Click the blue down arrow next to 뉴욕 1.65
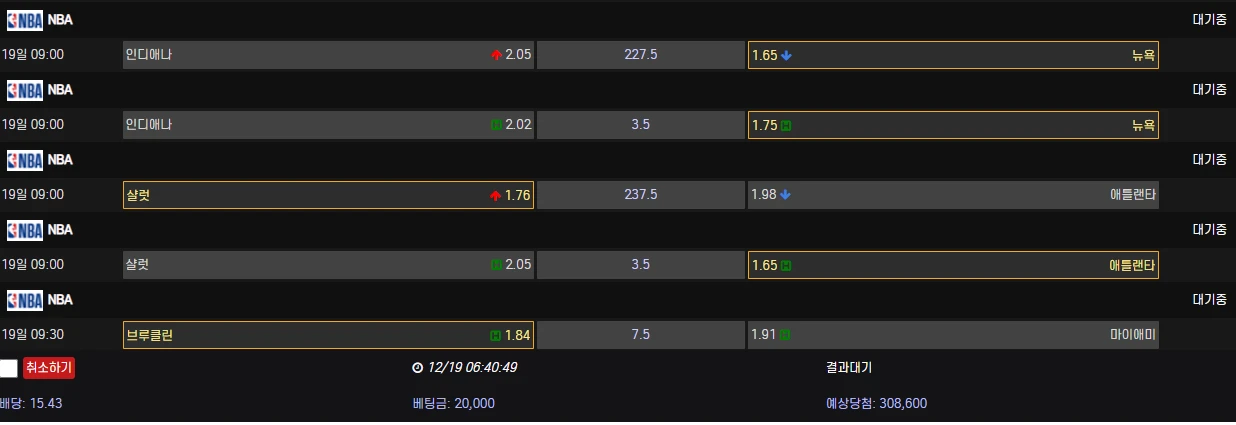This screenshot has height=425, width=1236. click(x=786, y=55)
